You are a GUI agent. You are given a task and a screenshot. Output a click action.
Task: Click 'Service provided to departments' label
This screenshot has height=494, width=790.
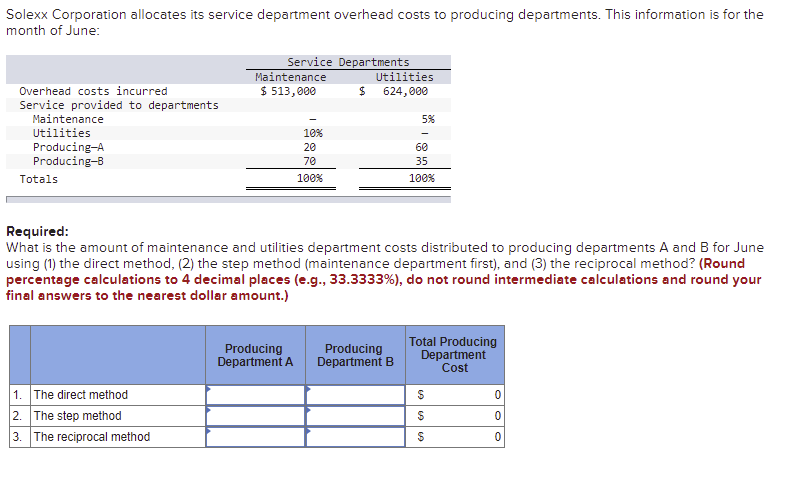coord(119,105)
